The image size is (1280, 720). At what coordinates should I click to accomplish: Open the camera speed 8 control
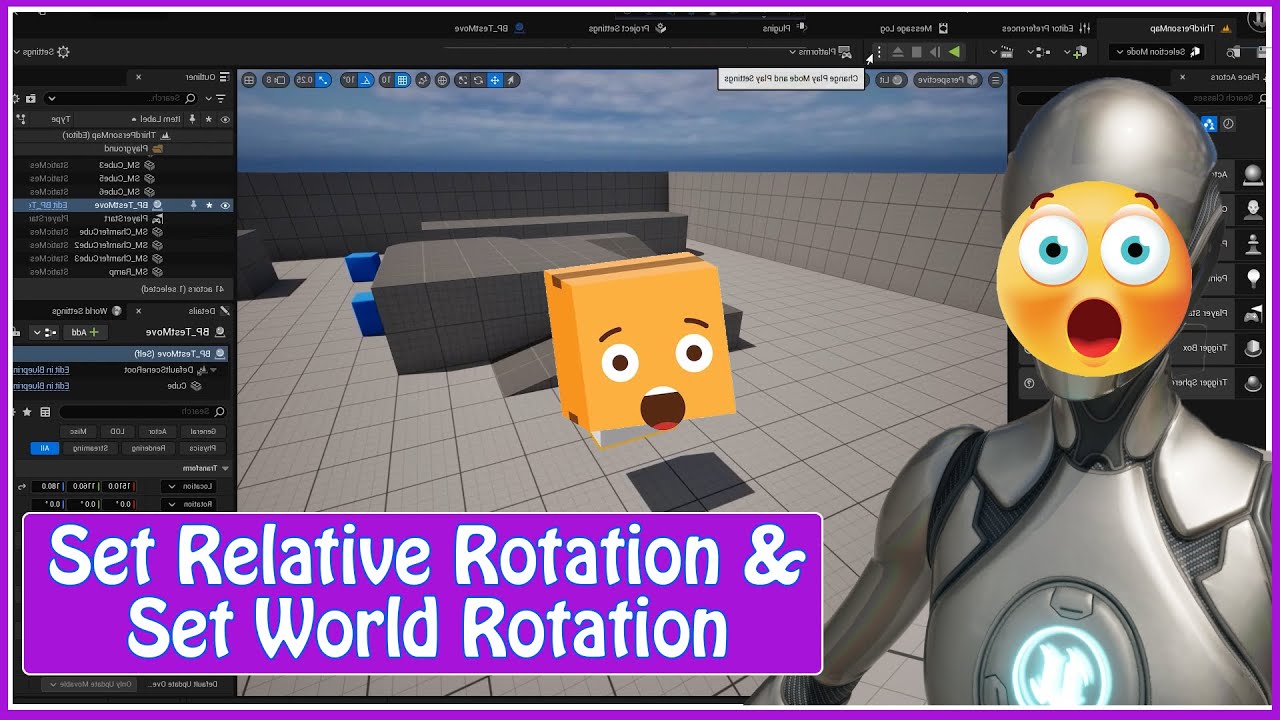(x=276, y=80)
